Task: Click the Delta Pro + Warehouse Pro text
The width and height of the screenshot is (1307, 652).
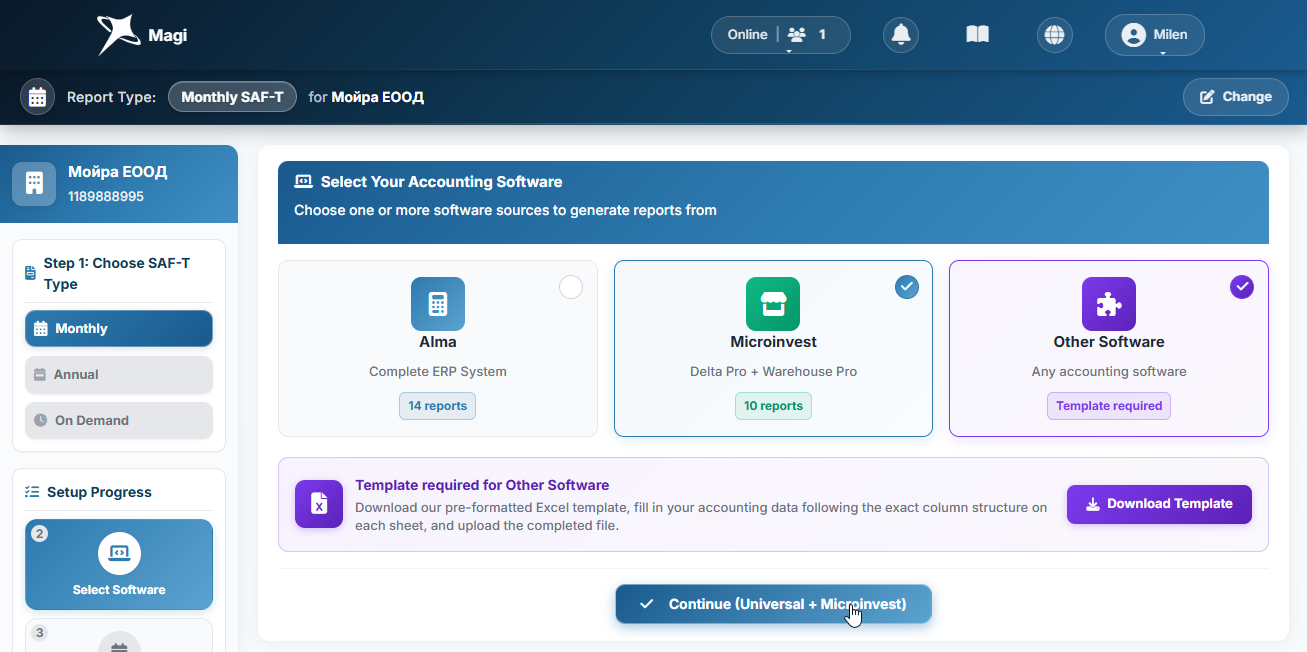Action: click(773, 371)
